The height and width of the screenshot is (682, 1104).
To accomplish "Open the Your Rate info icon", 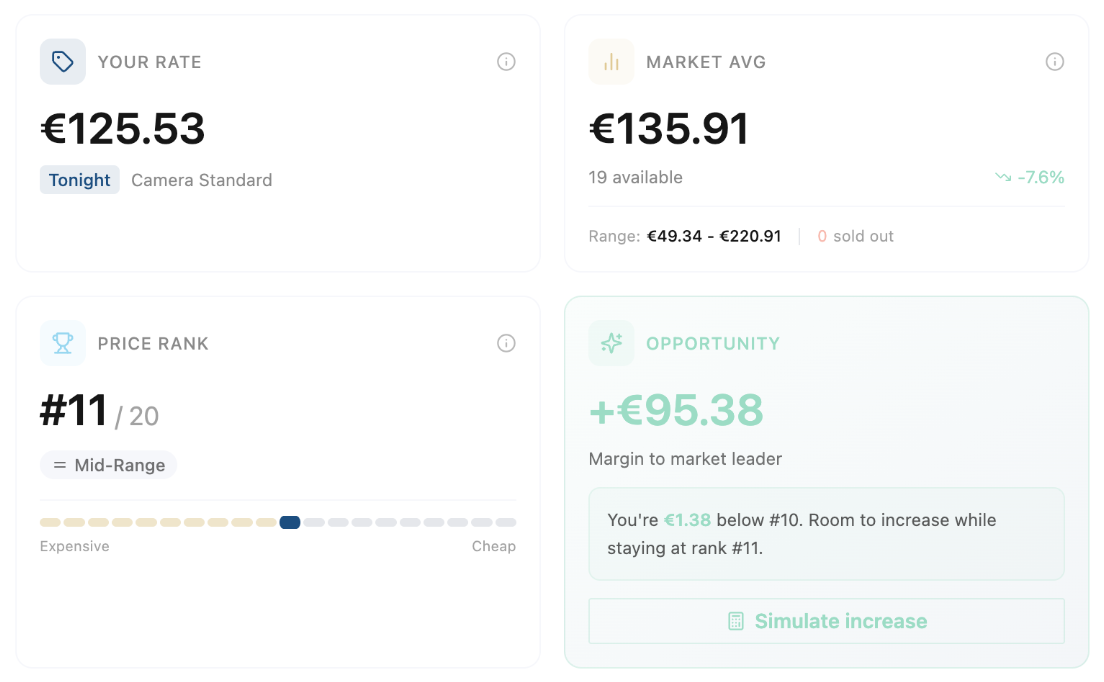I will tap(506, 62).
